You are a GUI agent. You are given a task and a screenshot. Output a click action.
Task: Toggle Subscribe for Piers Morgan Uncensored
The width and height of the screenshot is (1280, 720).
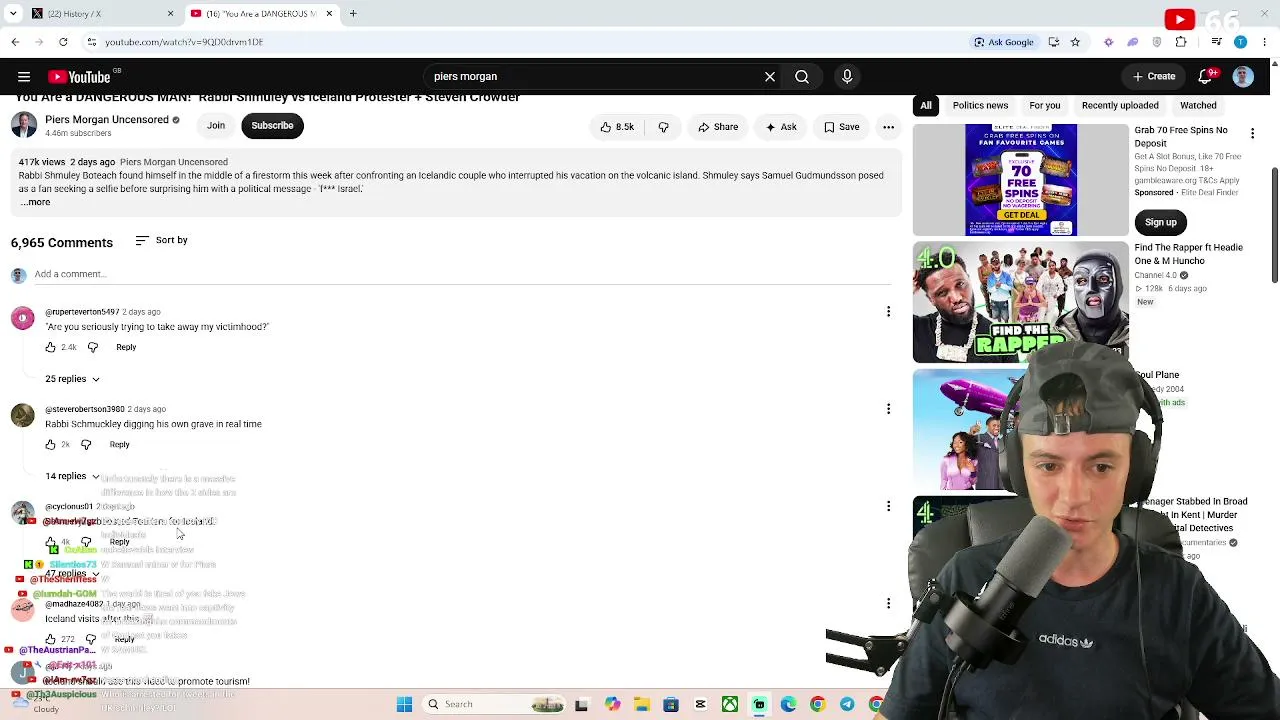point(272,126)
